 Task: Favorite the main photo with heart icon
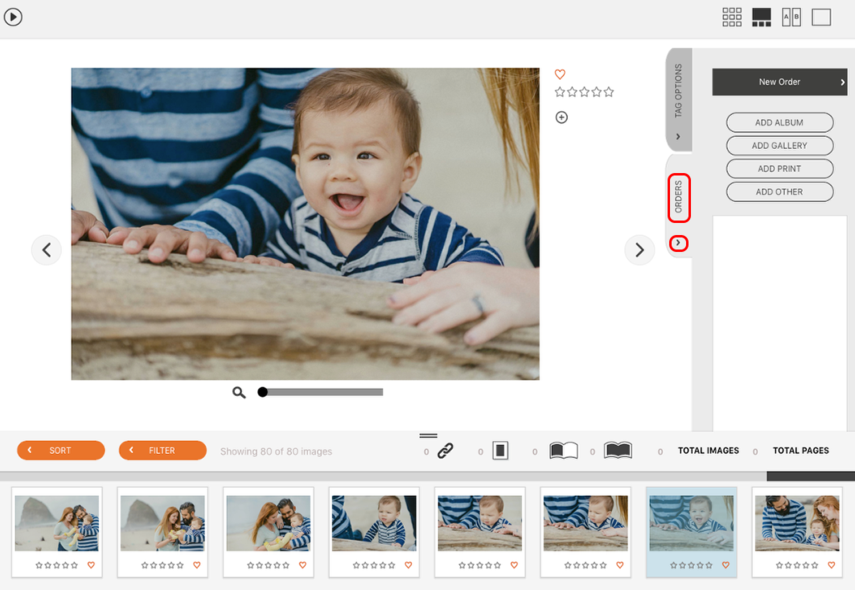(x=560, y=74)
